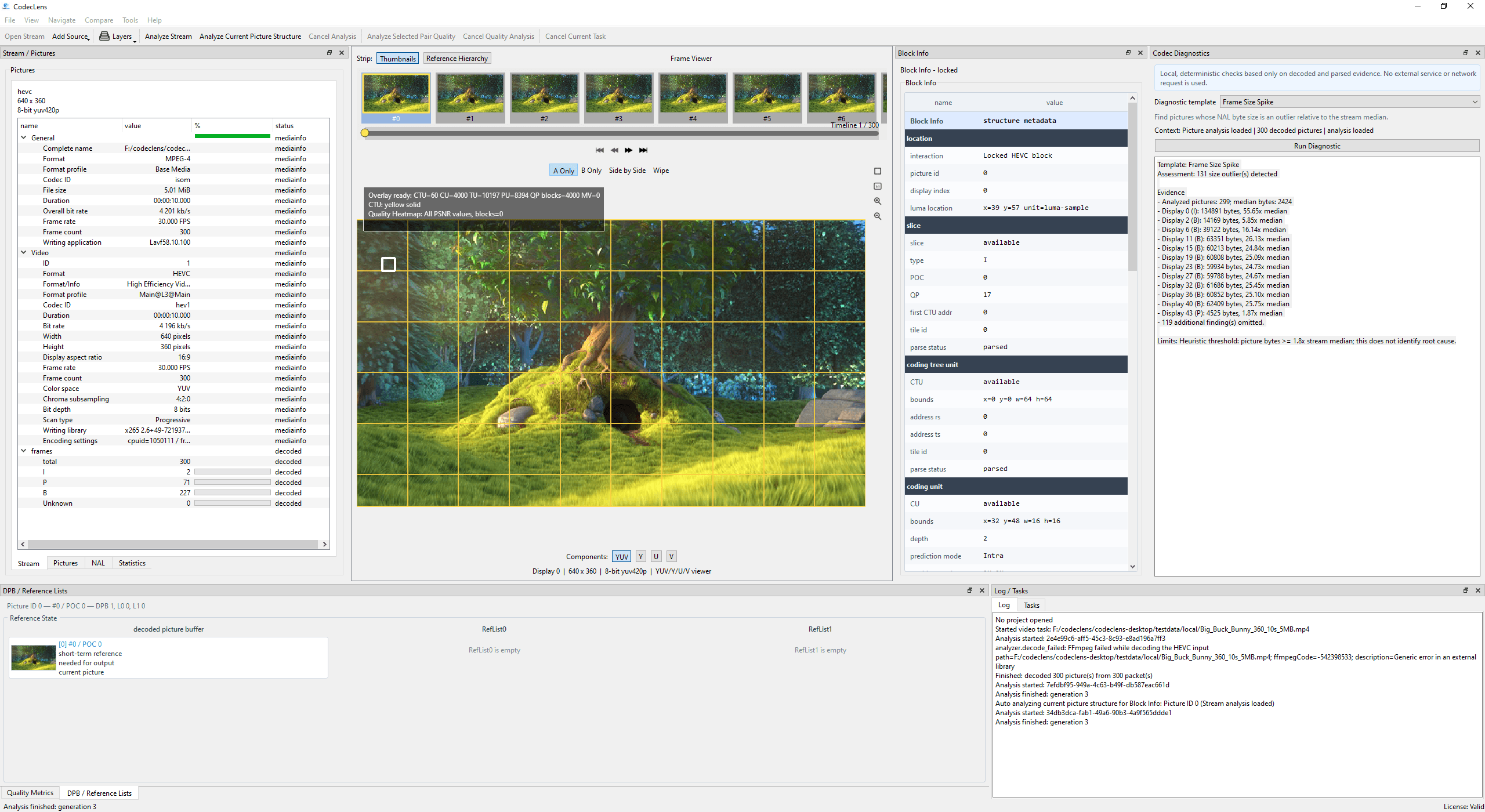
Task: Open the Layers toolbar icon menu
Action: (x=118, y=37)
